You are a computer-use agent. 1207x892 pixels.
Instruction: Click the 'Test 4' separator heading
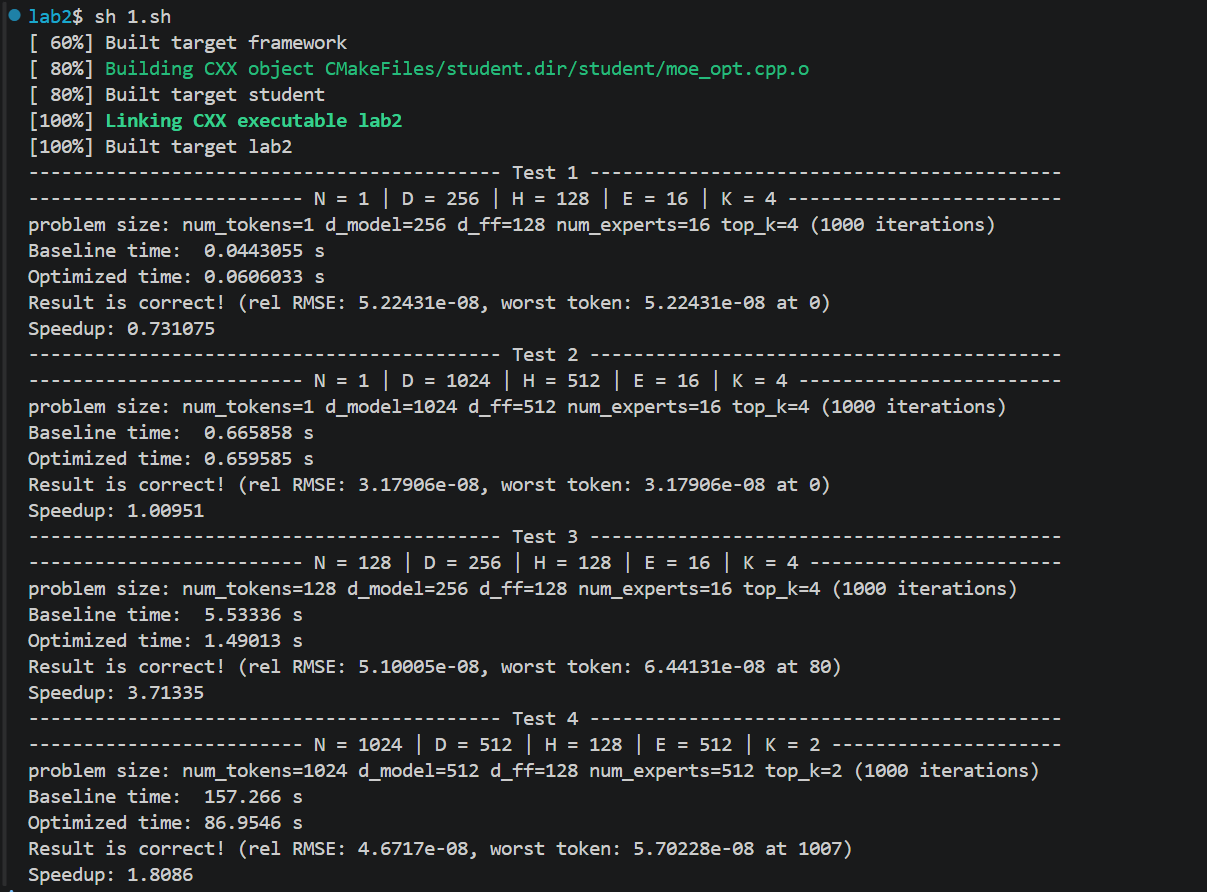click(x=545, y=719)
